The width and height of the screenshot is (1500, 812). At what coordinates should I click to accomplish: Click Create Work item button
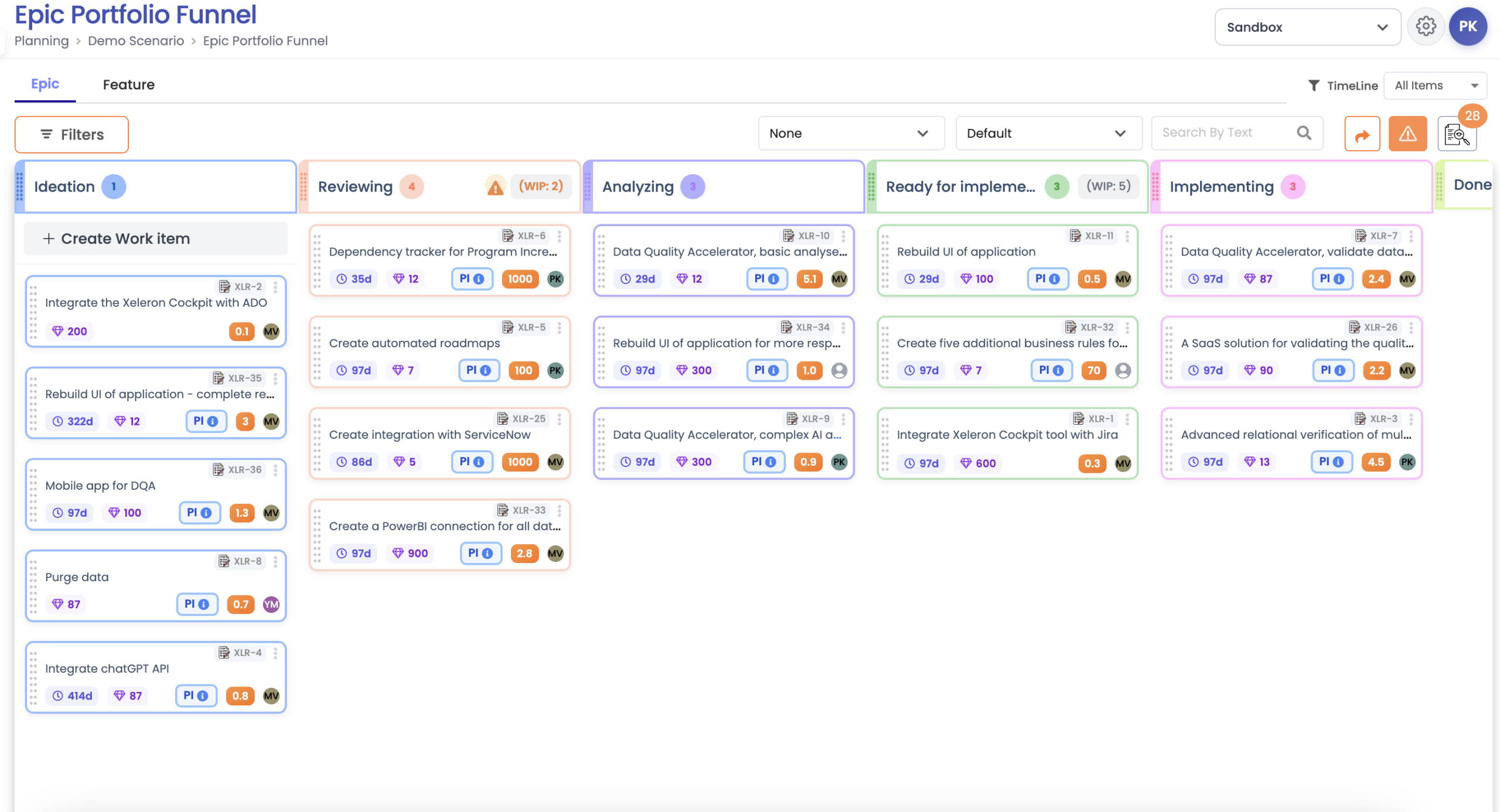pyautogui.click(x=155, y=238)
